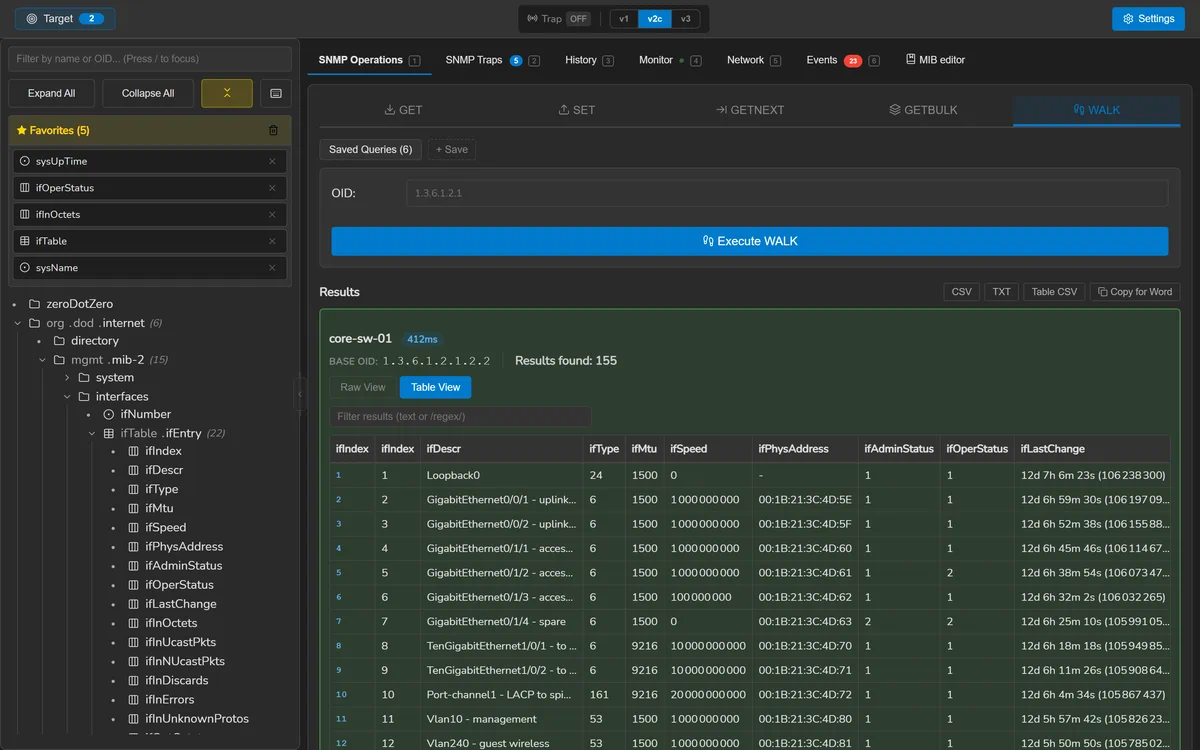Click the ifSpeed column icon in tree

pos(134,527)
